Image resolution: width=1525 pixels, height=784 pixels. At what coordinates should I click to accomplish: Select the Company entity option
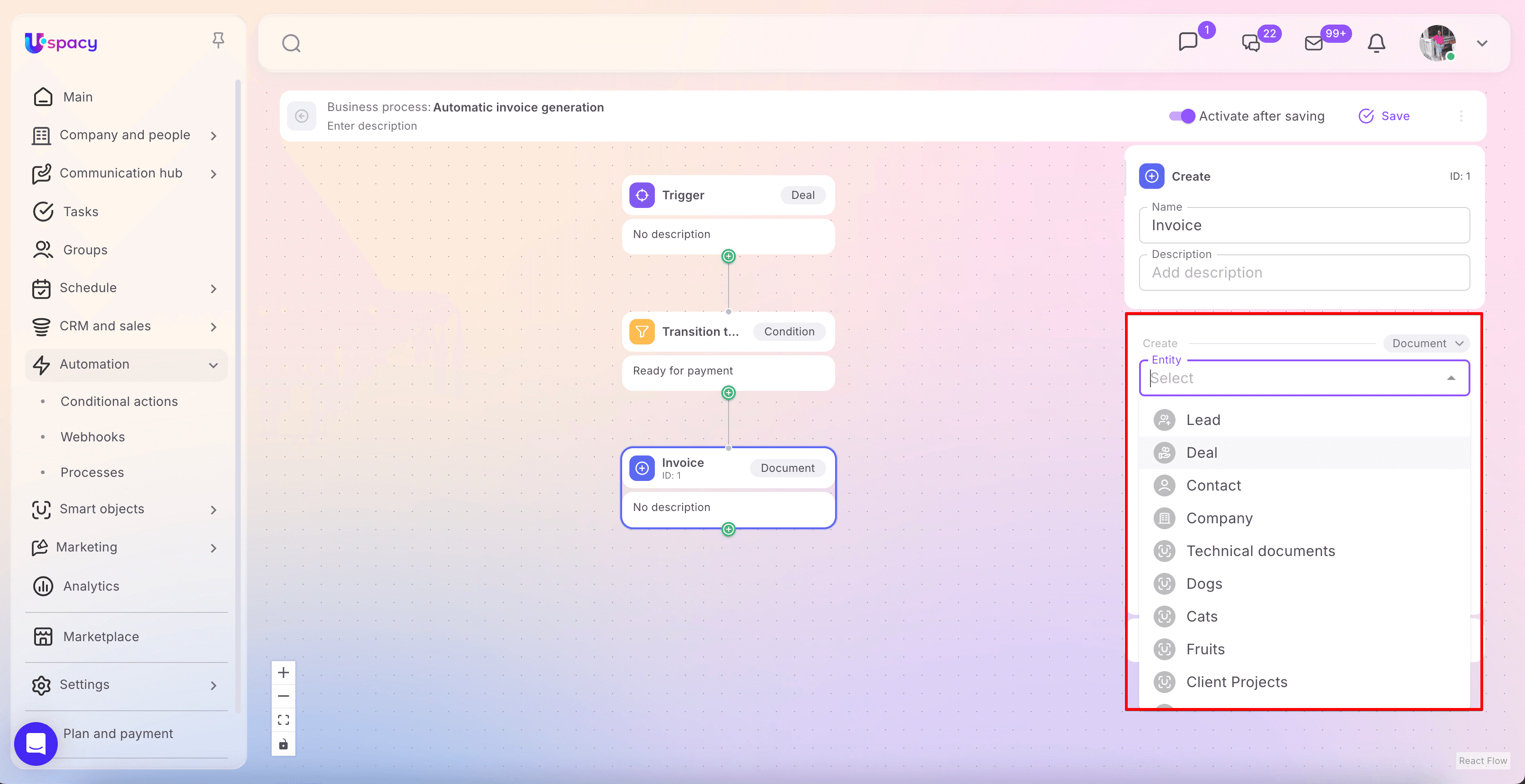[1304, 518]
